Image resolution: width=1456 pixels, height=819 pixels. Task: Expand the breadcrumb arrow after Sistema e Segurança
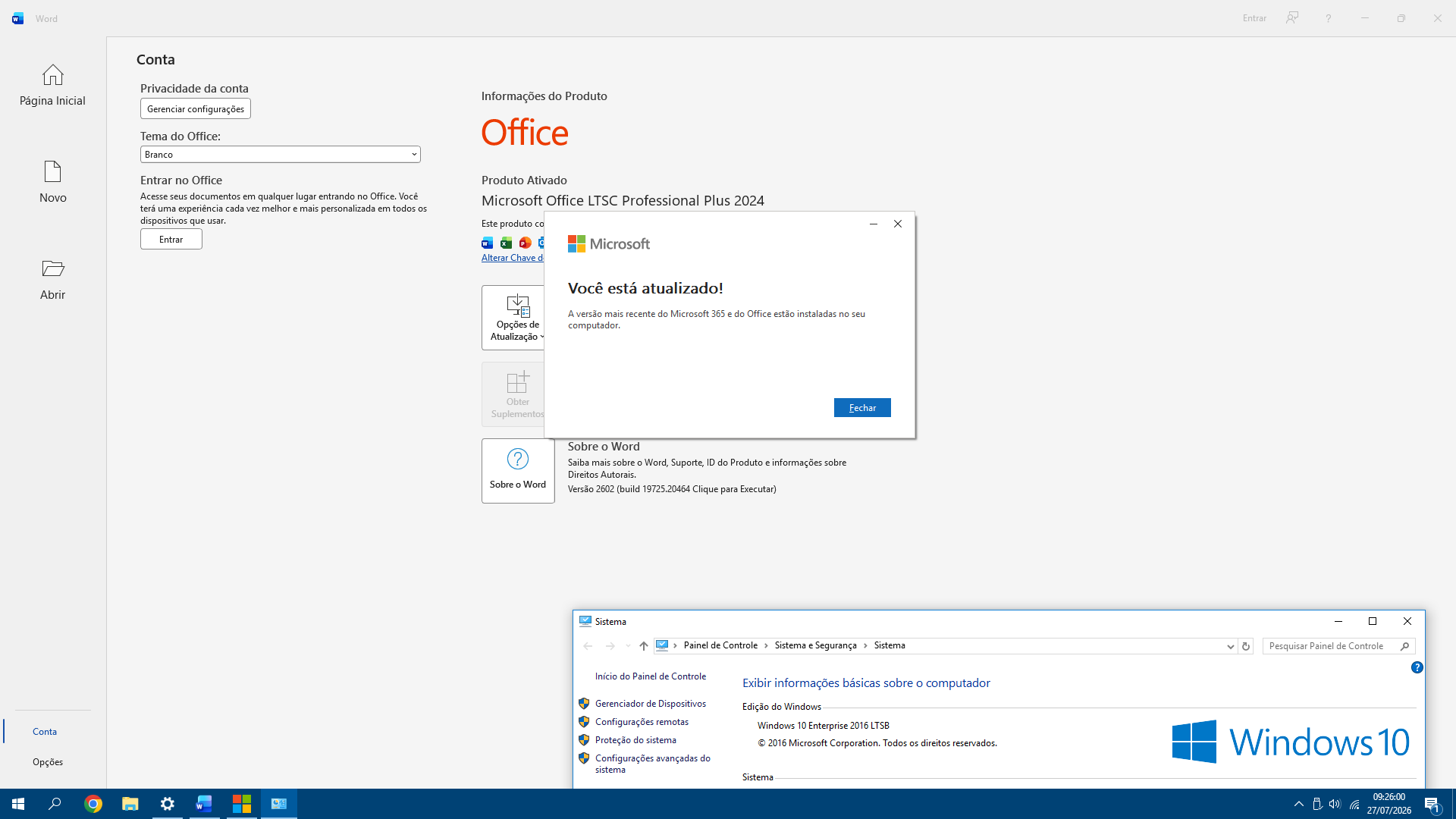(x=865, y=646)
